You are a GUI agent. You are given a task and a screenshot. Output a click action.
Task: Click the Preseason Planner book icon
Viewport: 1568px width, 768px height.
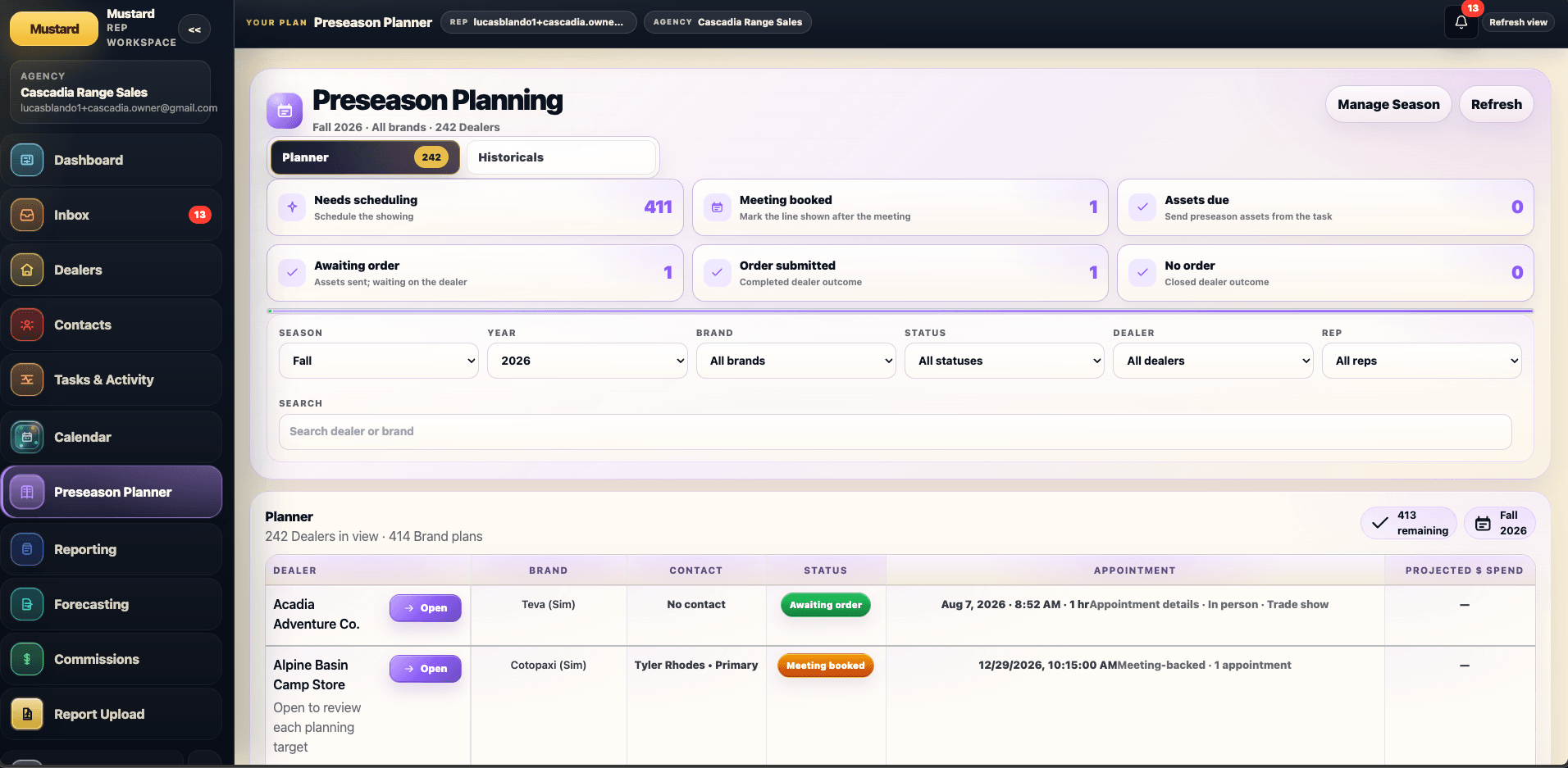[x=27, y=492]
